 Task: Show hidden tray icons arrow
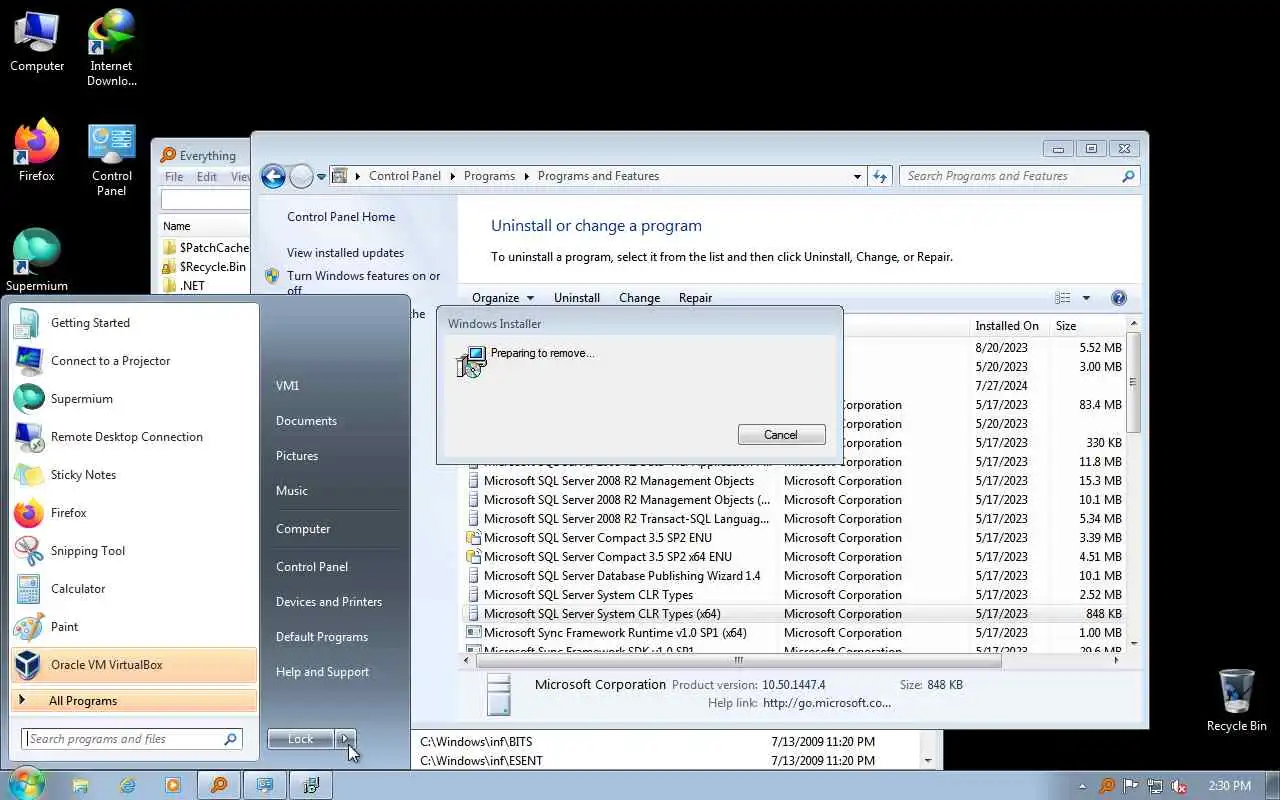1083,786
